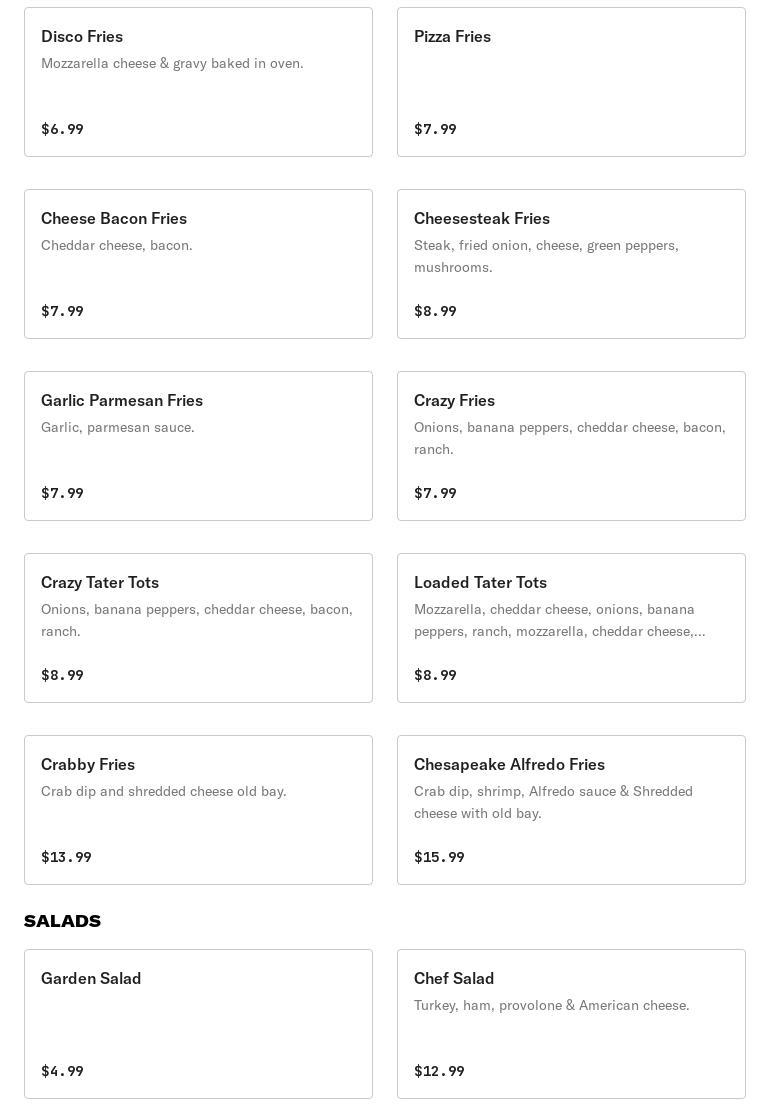Click the SALADS section heading

(62, 921)
